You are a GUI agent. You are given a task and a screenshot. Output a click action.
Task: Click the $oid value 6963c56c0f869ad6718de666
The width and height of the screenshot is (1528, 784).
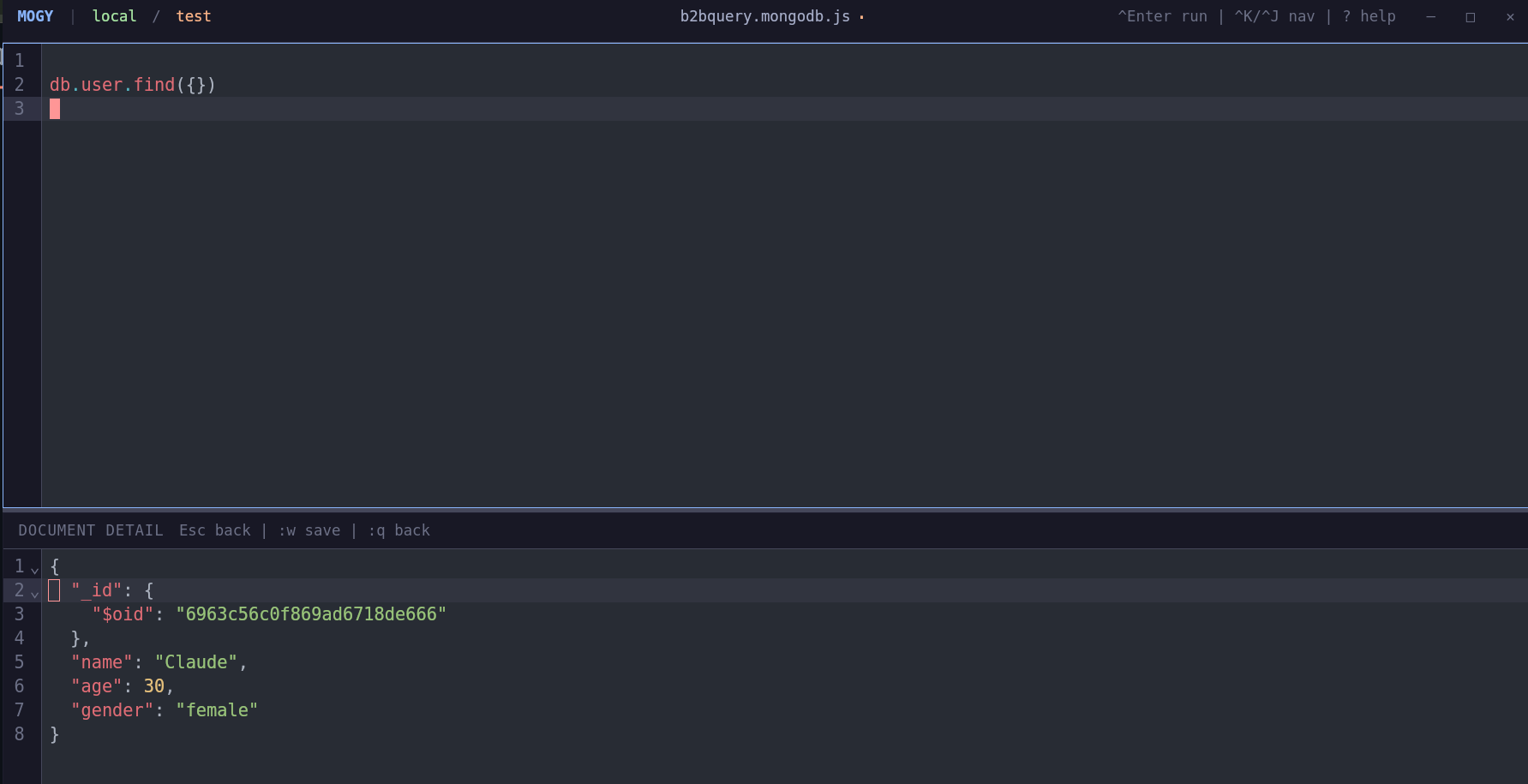310,613
